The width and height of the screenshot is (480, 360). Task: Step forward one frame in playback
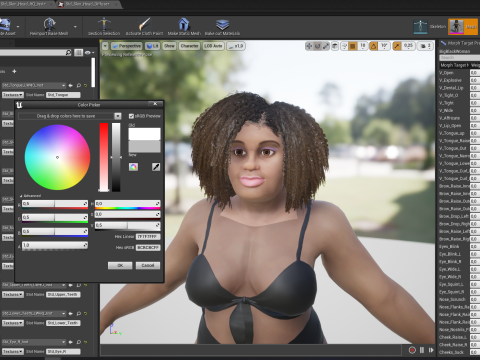(x=431, y=350)
